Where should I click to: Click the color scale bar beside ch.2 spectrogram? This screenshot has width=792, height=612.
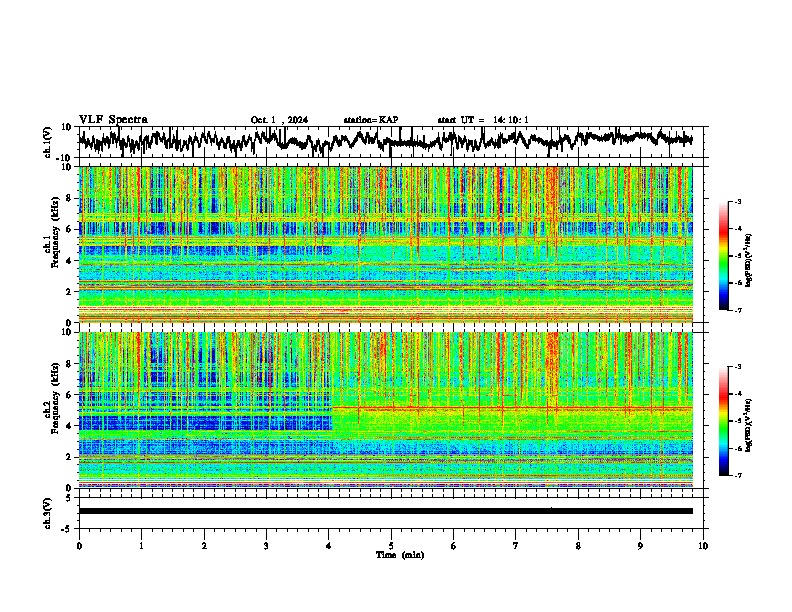pos(724,421)
